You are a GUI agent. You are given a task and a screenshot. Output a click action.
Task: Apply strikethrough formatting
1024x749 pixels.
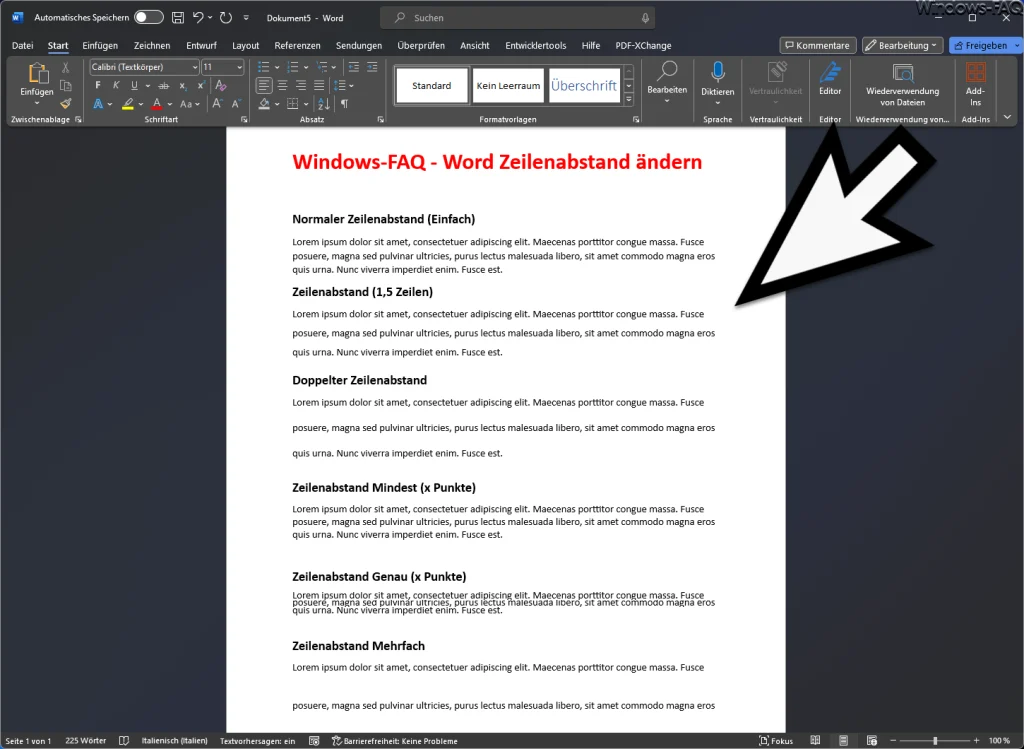coord(164,86)
